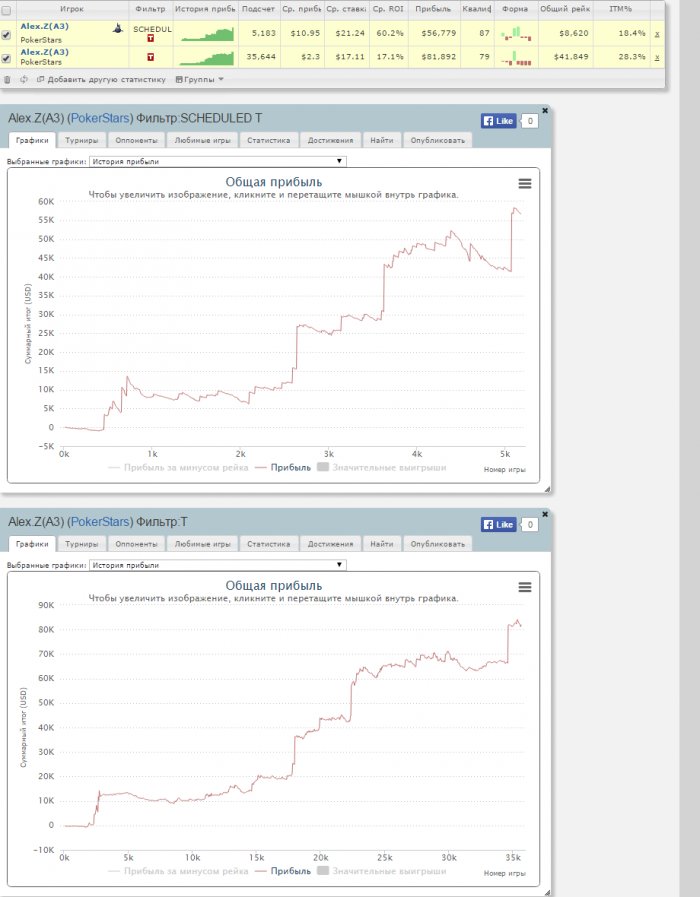Image resolution: width=700 pixels, height=897 pixels.
Task: Click Facebook Like in SCHEDULED T panel
Action: pyautogui.click(x=499, y=121)
